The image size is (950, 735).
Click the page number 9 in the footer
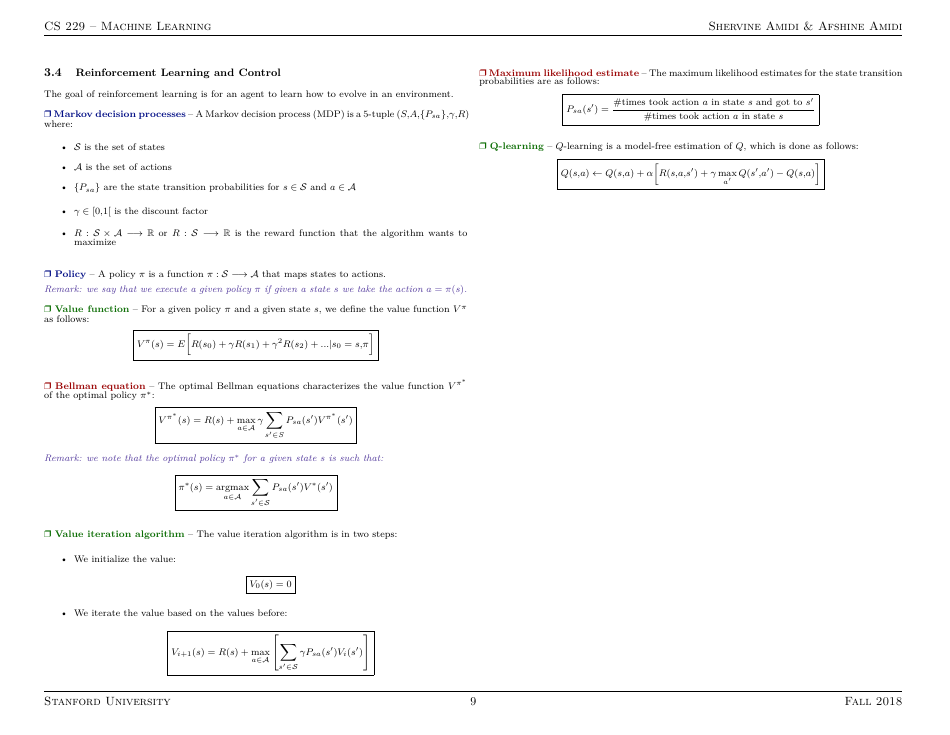[x=473, y=702]
